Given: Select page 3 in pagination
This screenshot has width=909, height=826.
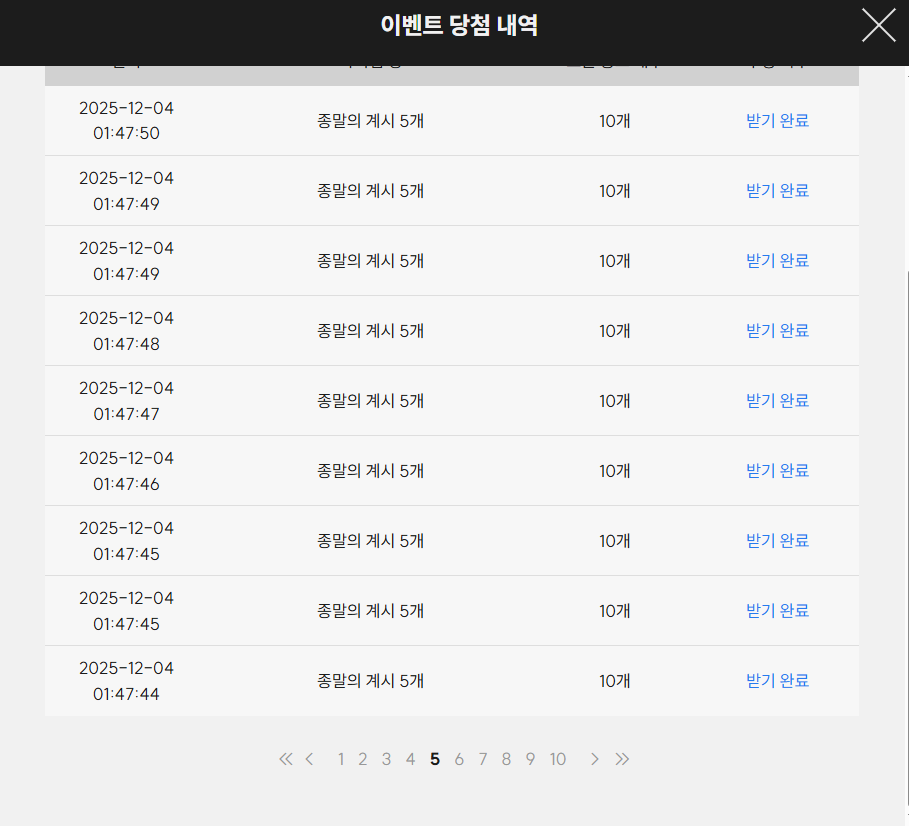Looking at the screenshot, I should (x=386, y=759).
